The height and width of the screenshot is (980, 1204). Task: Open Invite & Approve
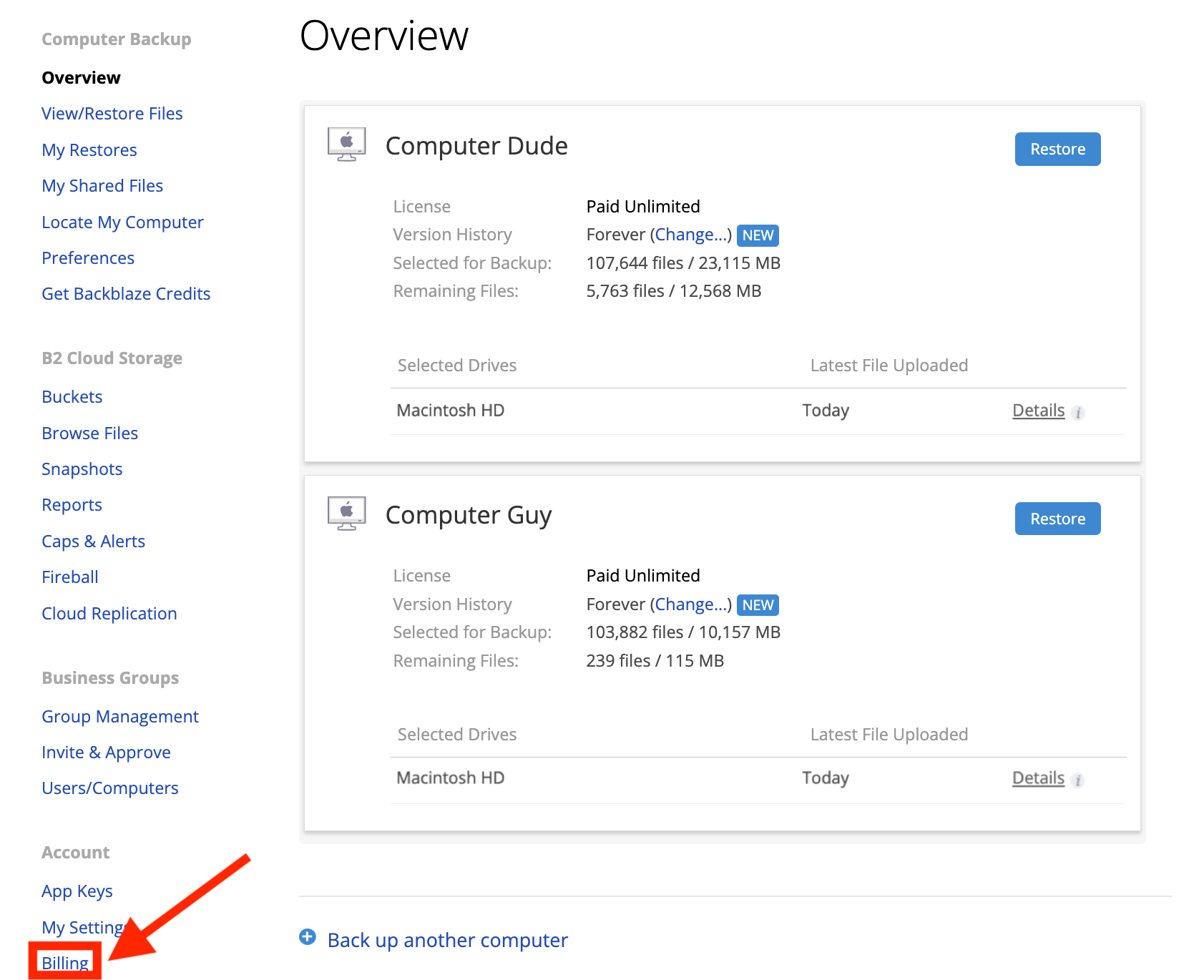107,753
